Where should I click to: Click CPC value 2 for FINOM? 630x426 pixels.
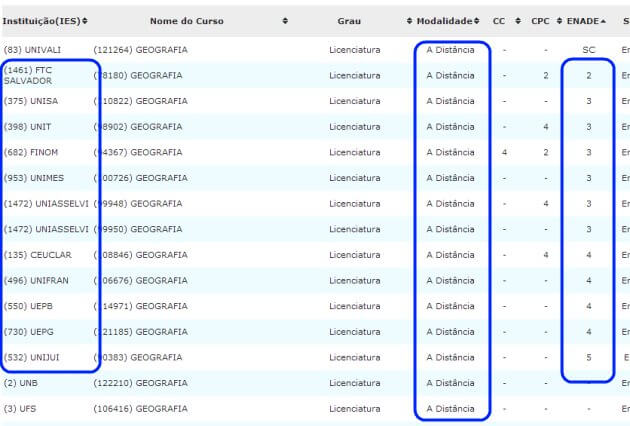(546, 152)
